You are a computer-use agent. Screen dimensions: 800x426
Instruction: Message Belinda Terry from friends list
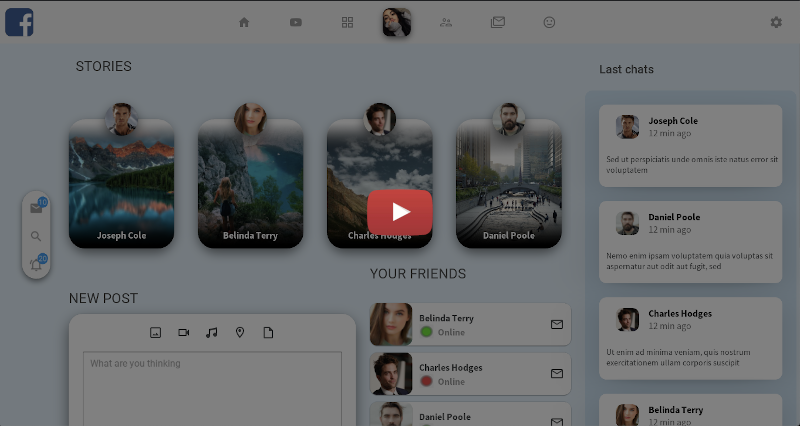(557, 324)
